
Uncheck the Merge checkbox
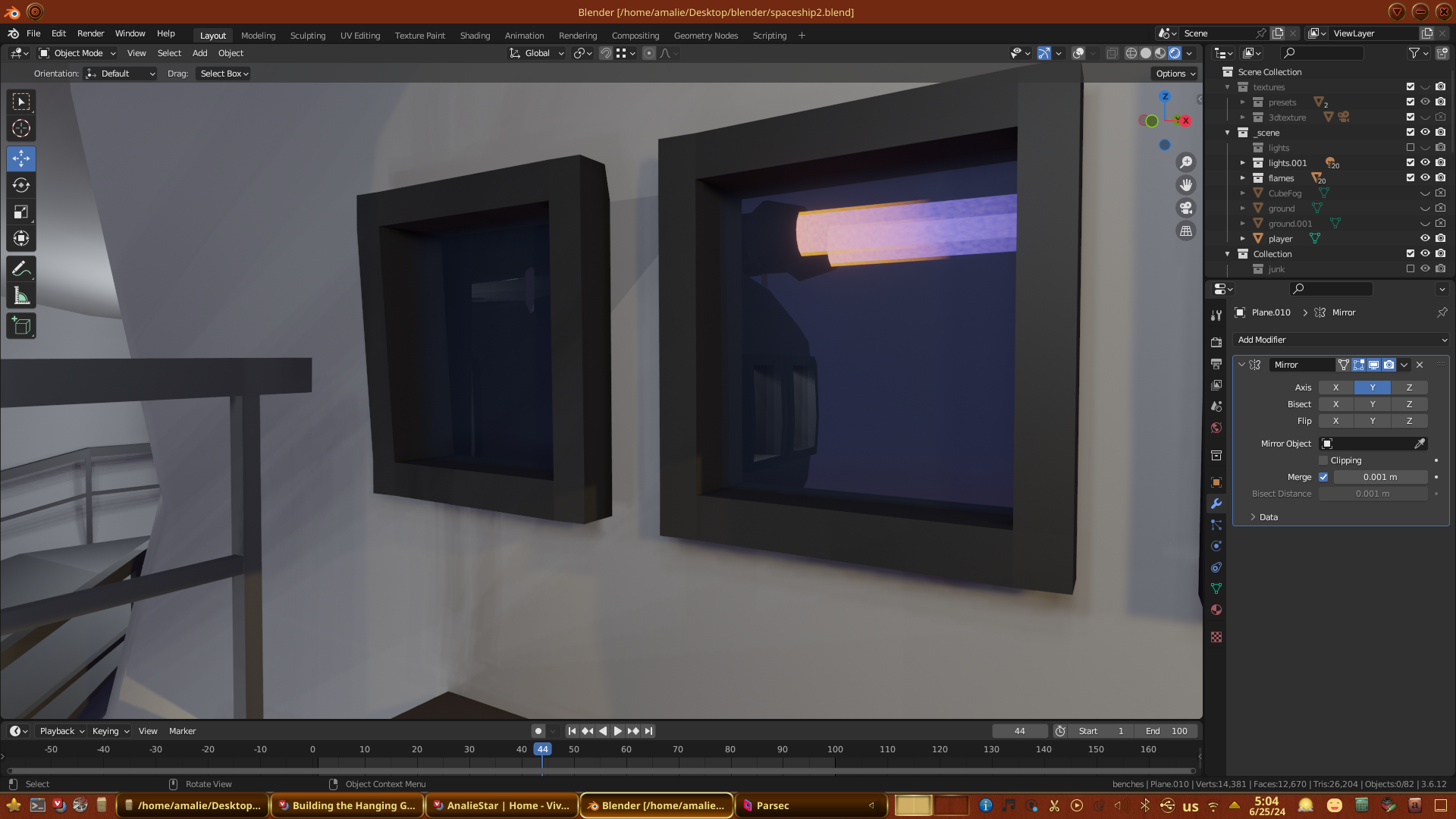pyautogui.click(x=1323, y=477)
